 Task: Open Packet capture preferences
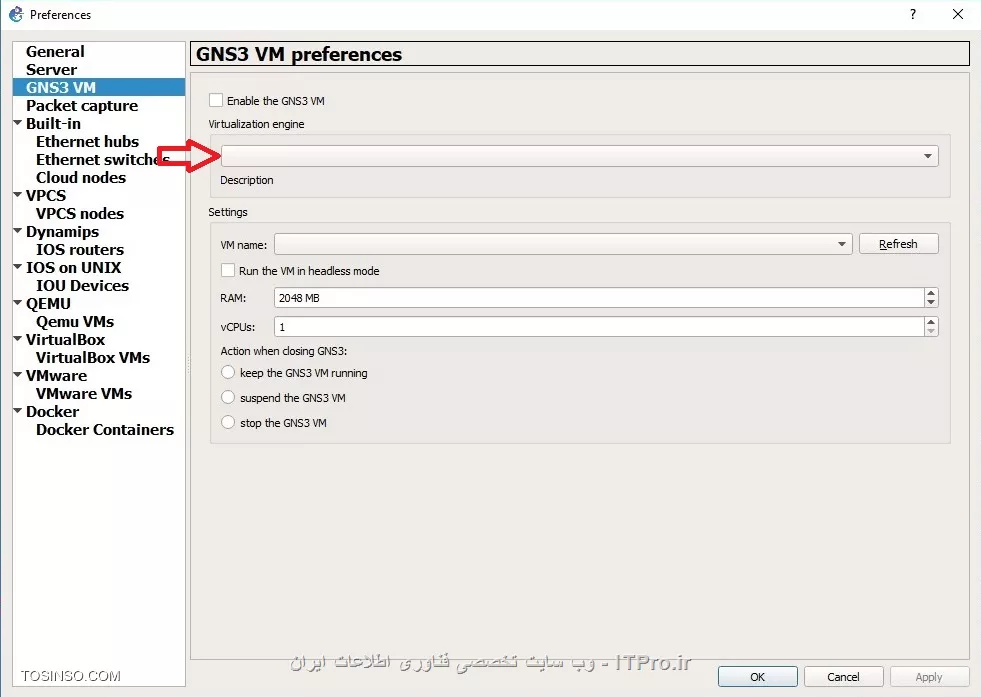(82, 106)
